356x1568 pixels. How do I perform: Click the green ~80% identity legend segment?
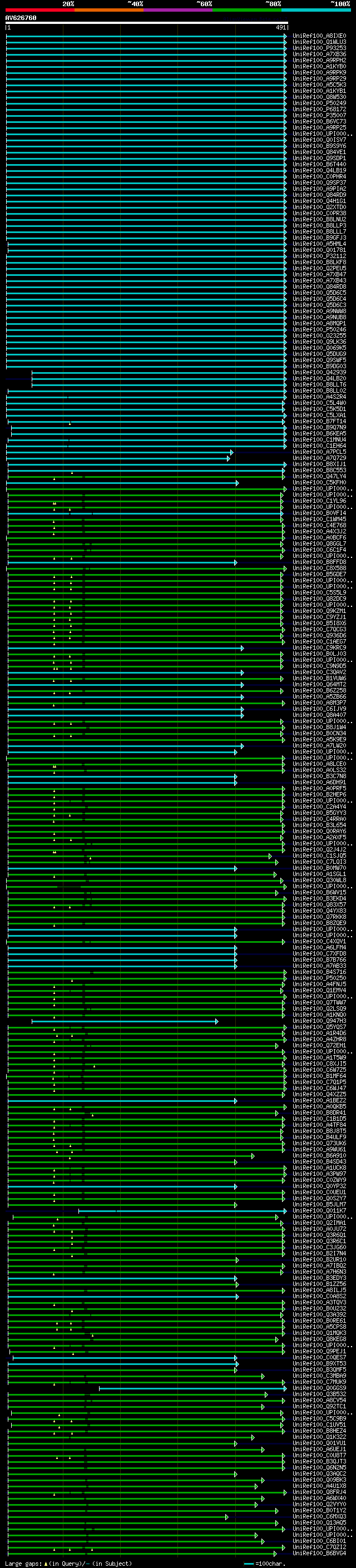pyautogui.click(x=247, y=11)
